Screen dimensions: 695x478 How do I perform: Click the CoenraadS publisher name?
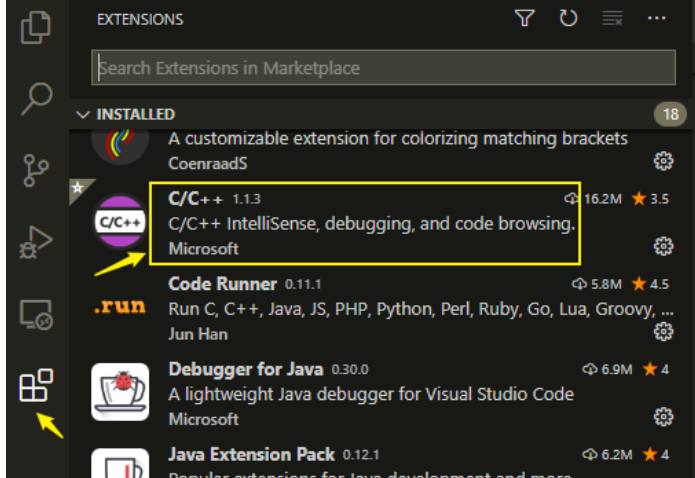pyautogui.click(x=207, y=163)
